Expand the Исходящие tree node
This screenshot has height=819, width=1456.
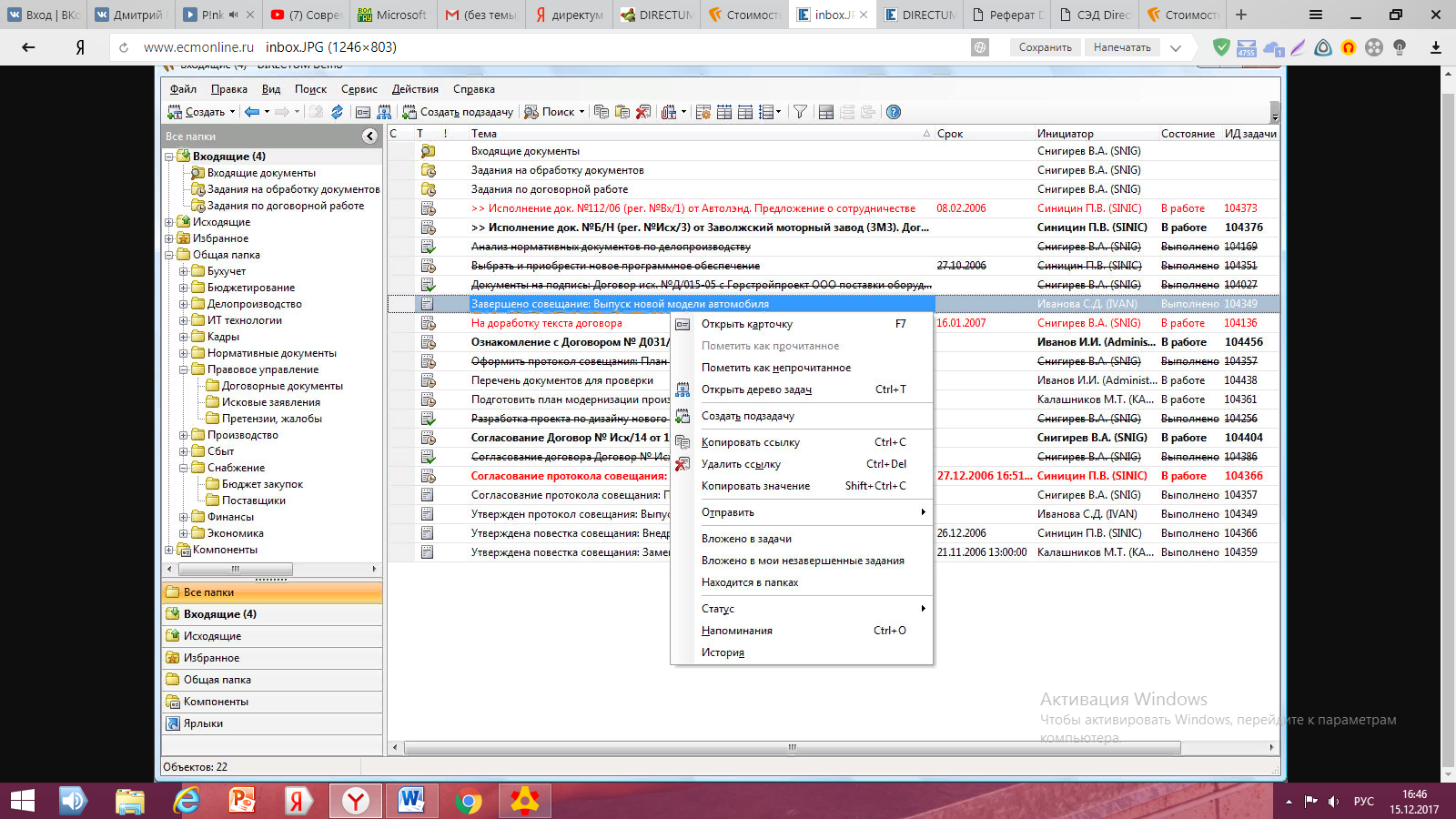pyautogui.click(x=169, y=222)
